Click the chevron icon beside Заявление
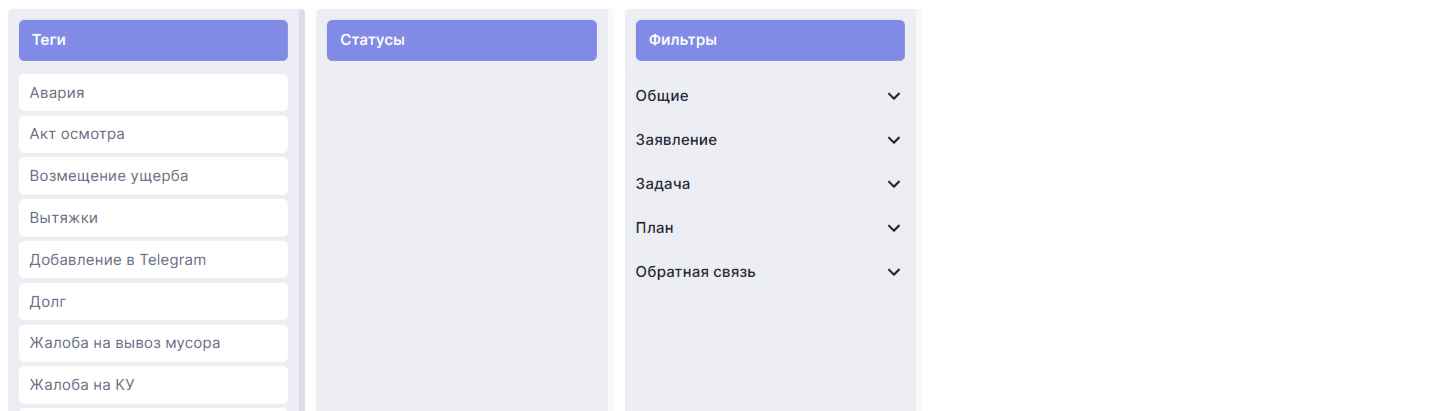1435x411 pixels. tap(894, 140)
